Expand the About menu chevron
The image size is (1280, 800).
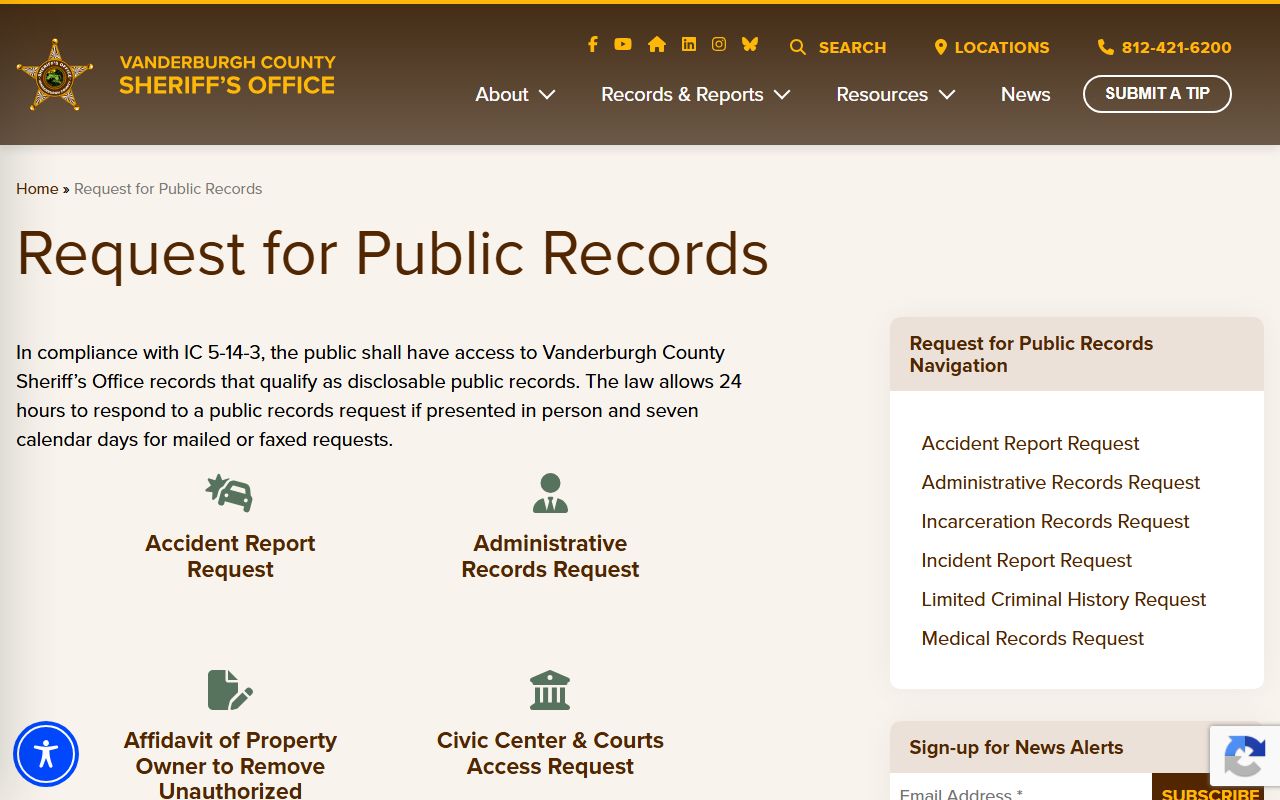(547, 95)
